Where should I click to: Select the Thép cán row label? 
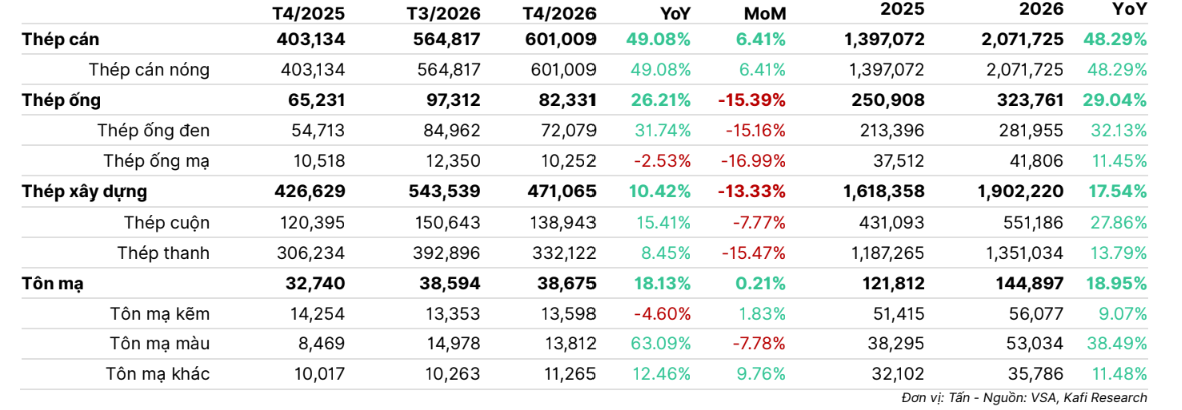pos(60,39)
